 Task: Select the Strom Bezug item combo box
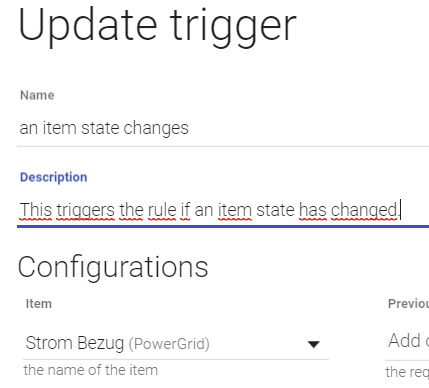tap(176, 343)
